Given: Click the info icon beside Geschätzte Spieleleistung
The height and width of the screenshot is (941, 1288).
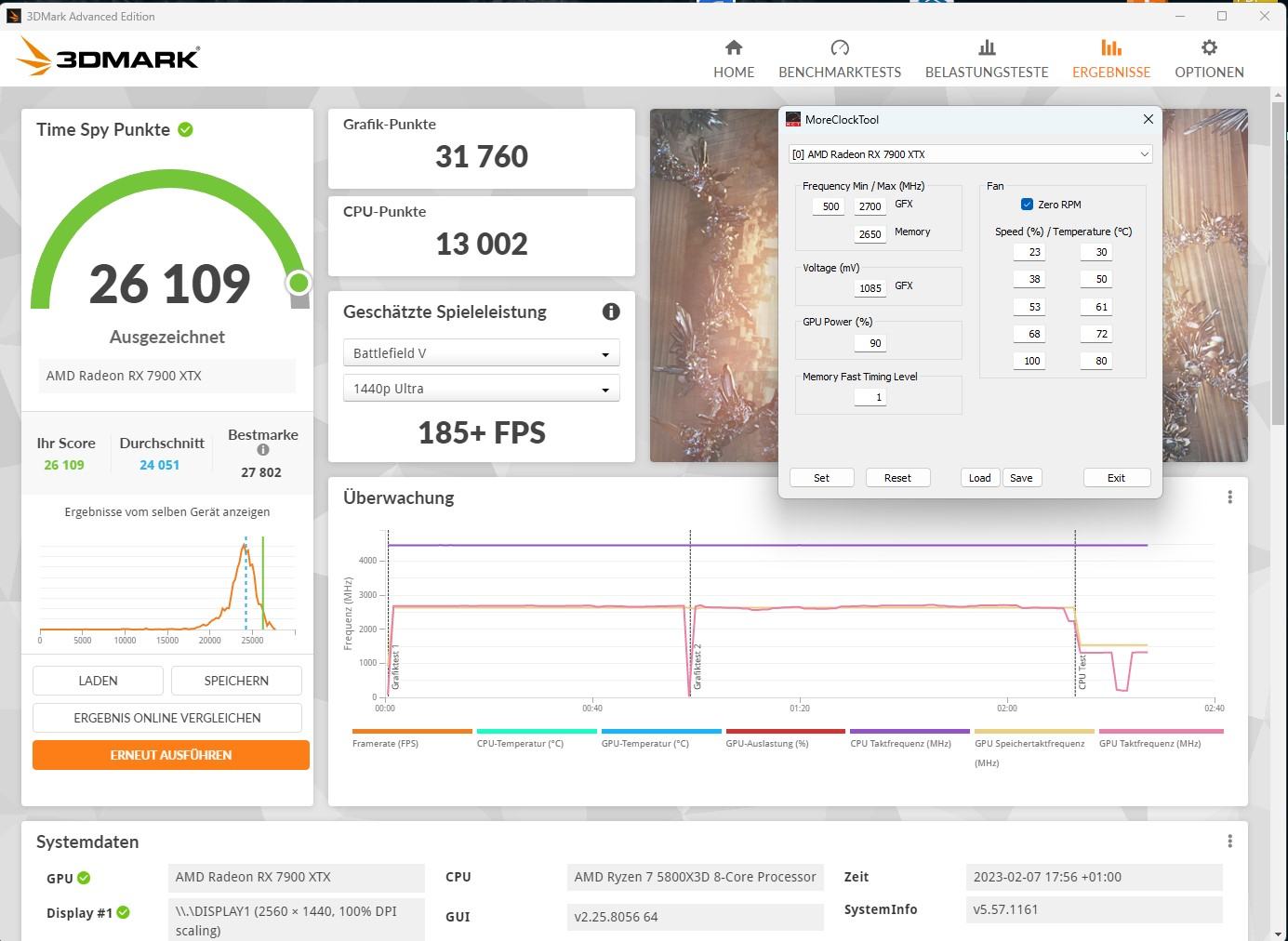Looking at the screenshot, I should coord(611,311).
